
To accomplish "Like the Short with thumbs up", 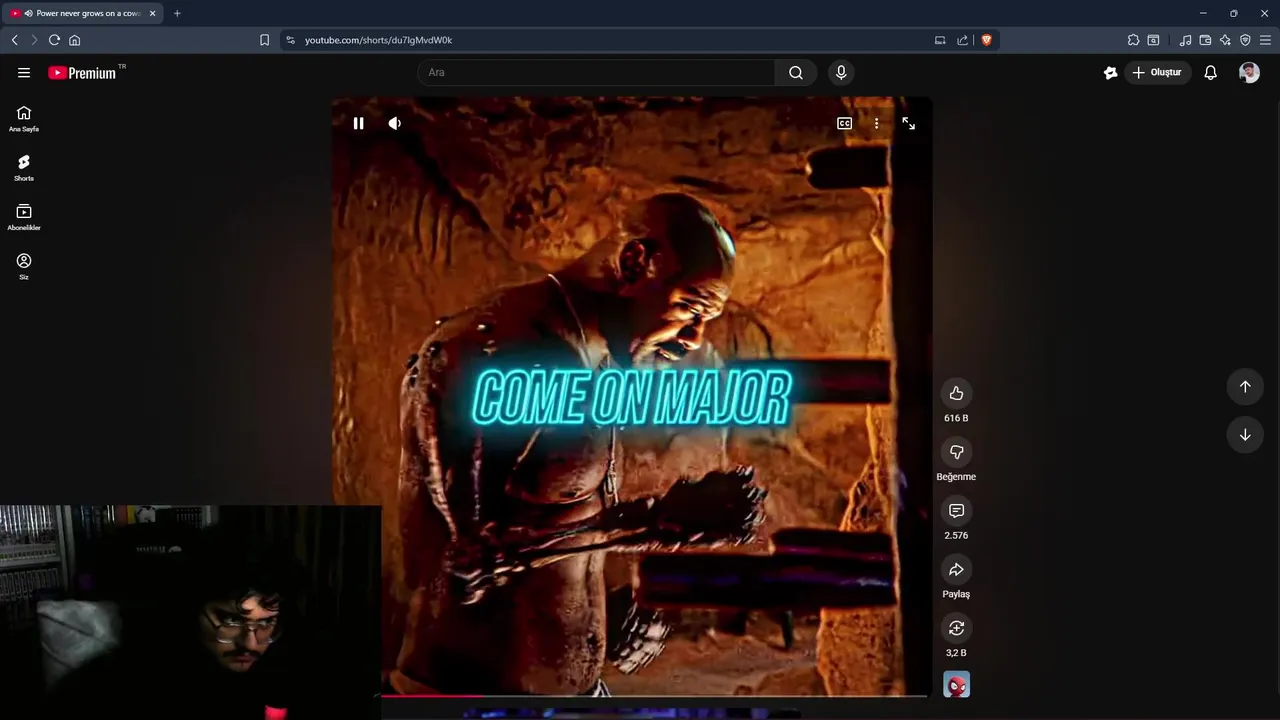I will click(x=956, y=393).
